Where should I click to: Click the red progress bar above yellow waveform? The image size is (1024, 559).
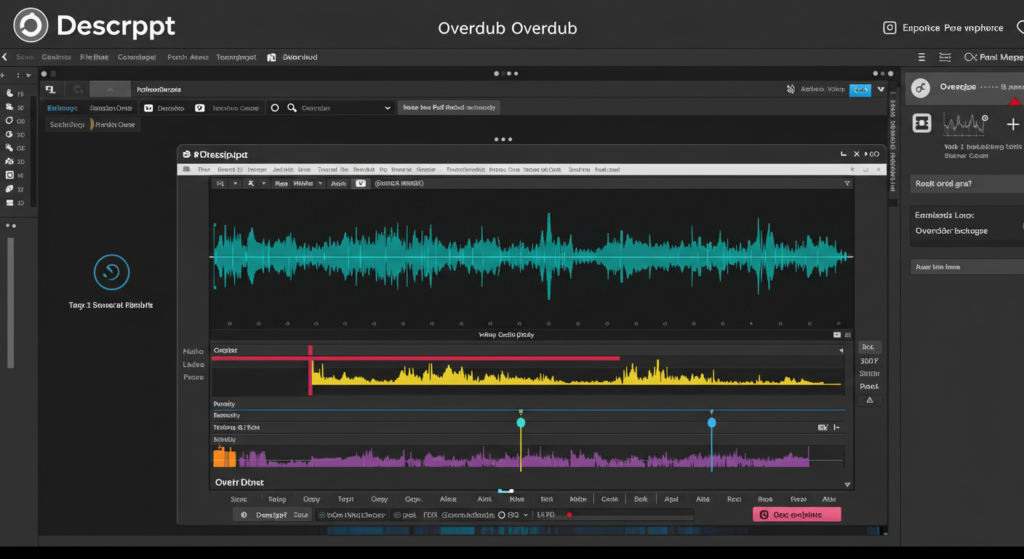[415, 359]
